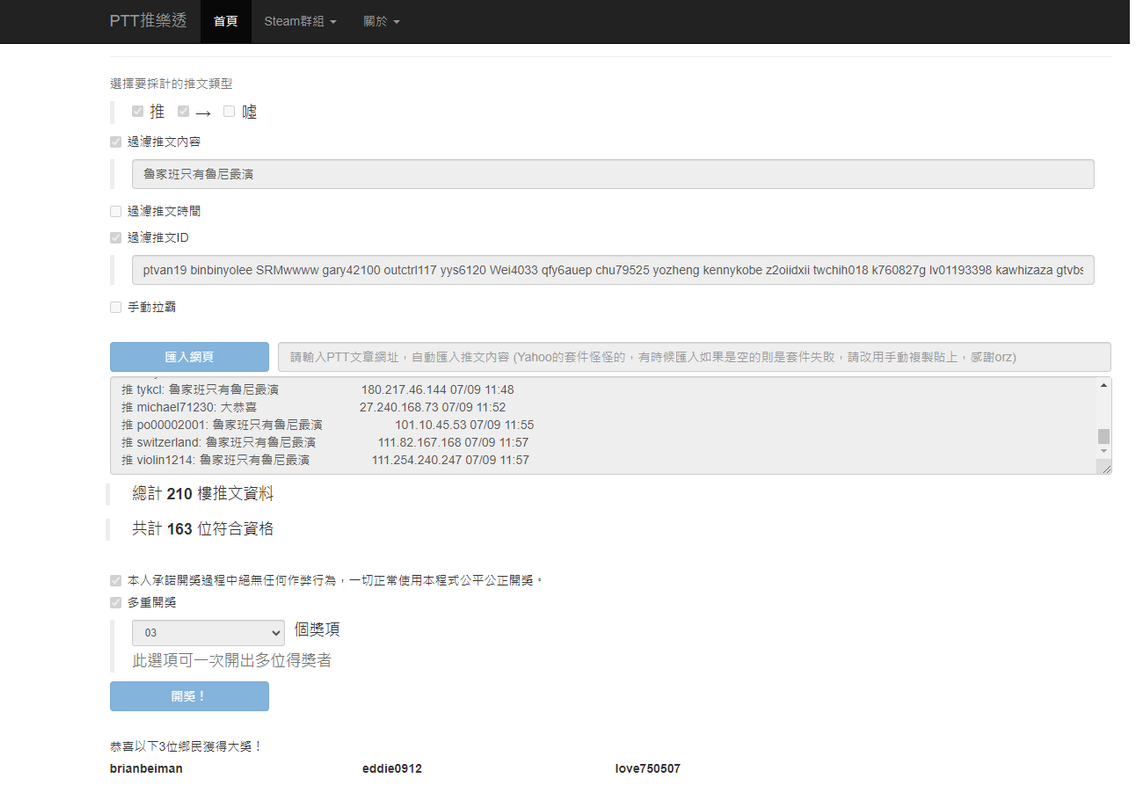This screenshot has height=800, width=1144.
Task: Enable the 手動拉霸 checkbox
Action: (115, 307)
